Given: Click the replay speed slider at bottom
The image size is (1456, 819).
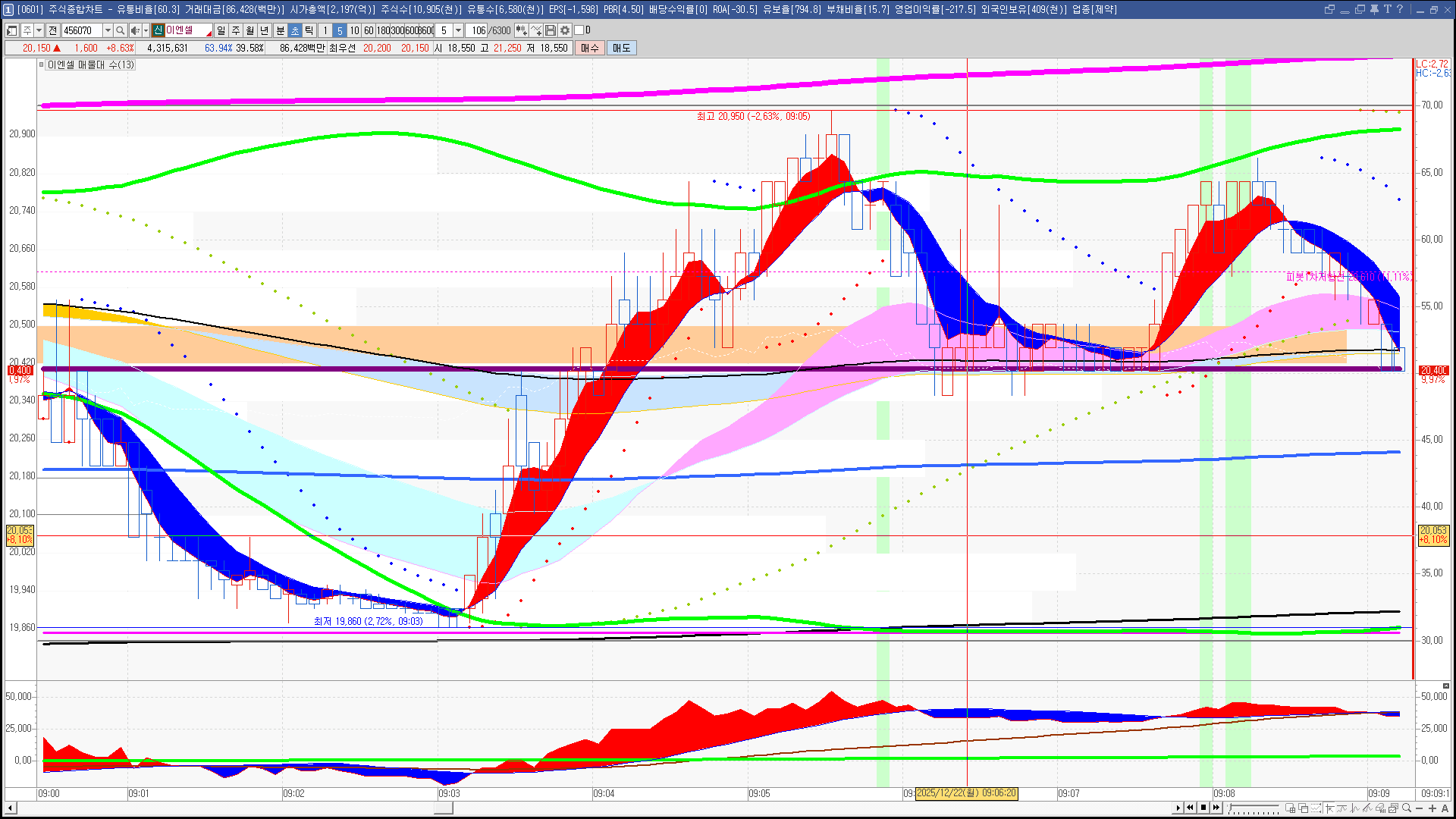Looking at the screenshot, I should click(1253, 808).
